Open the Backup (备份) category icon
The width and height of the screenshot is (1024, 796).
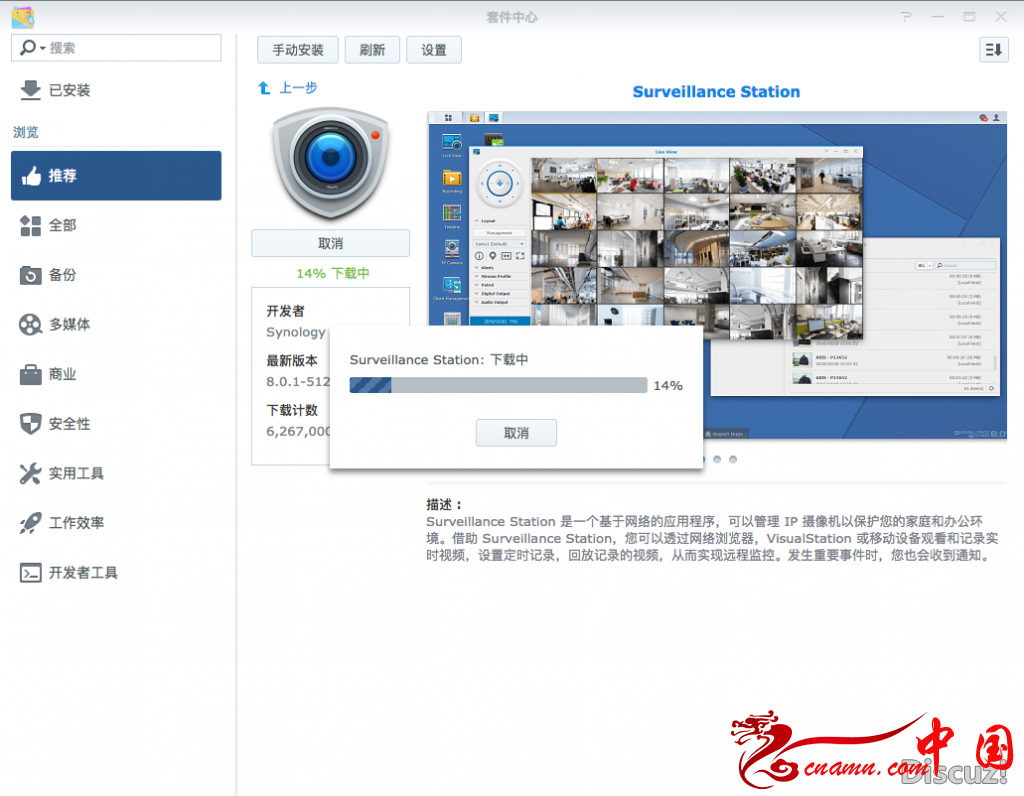[x=31, y=275]
